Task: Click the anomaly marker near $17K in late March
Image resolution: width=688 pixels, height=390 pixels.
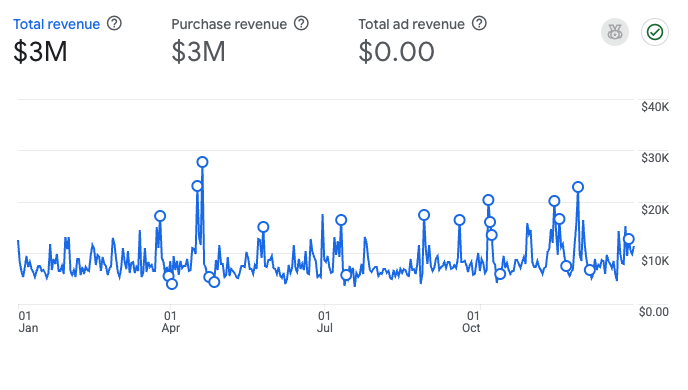Action: pyautogui.click(x=160, y=216)
